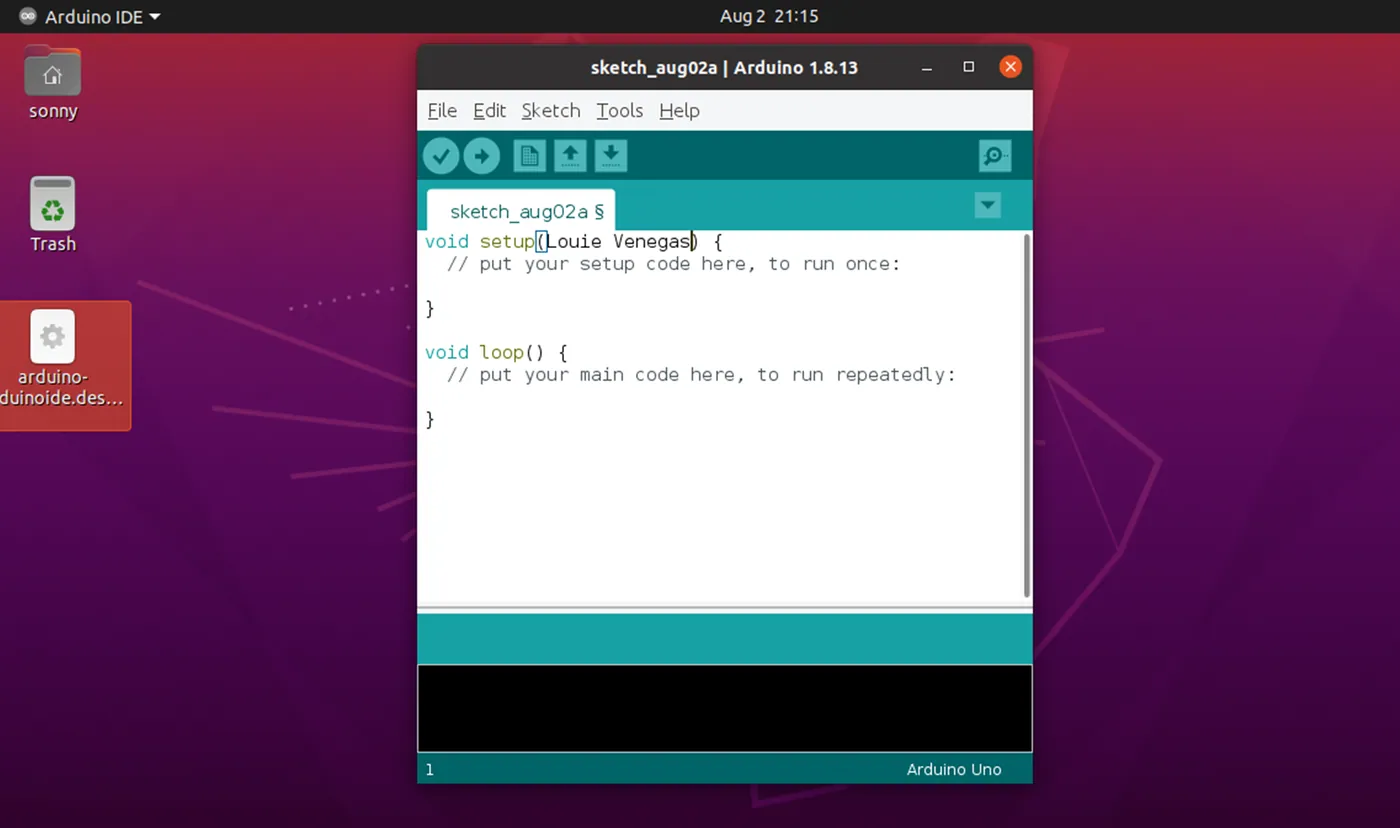
Task: Click the black console output area
Action: tap(725, 708)
